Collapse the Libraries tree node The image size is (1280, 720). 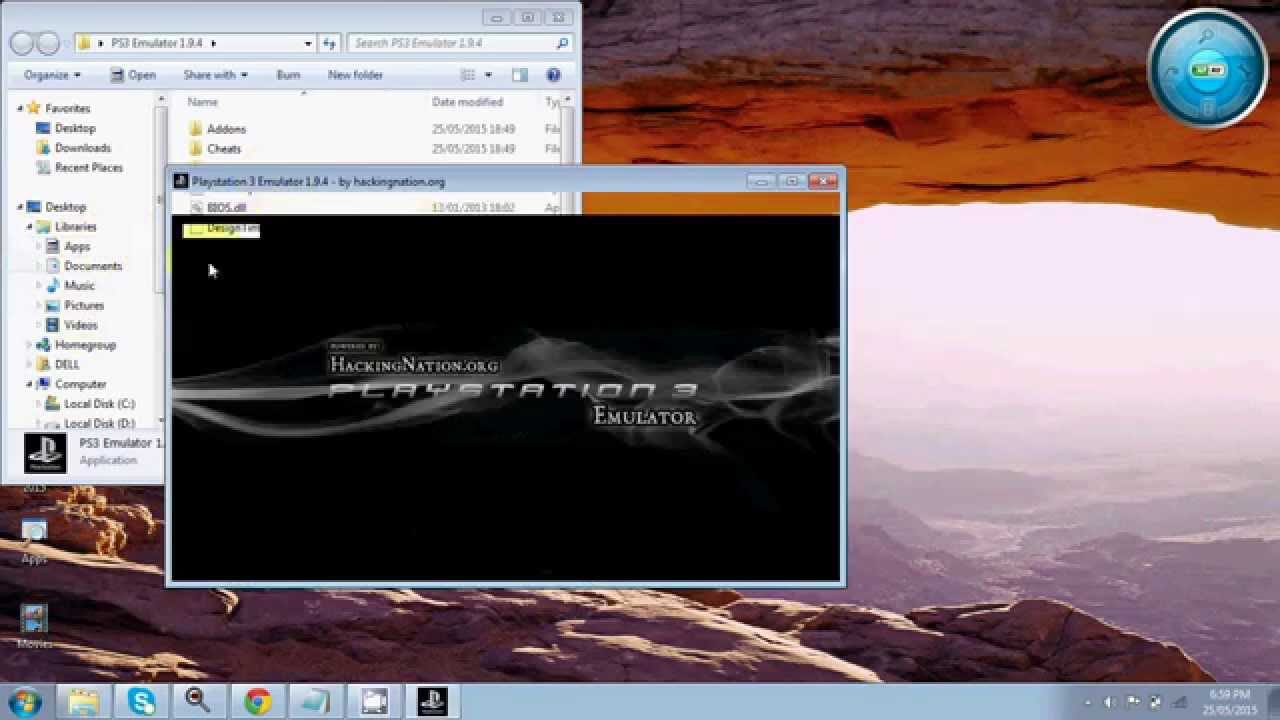[29, 227]
